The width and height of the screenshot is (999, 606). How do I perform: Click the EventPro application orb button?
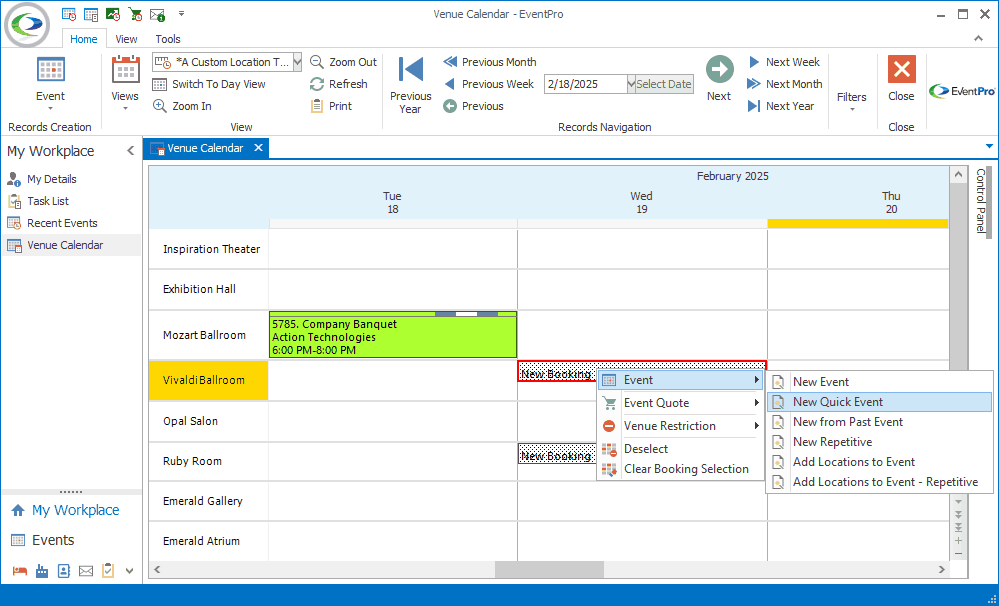click(x=27, y=25)
